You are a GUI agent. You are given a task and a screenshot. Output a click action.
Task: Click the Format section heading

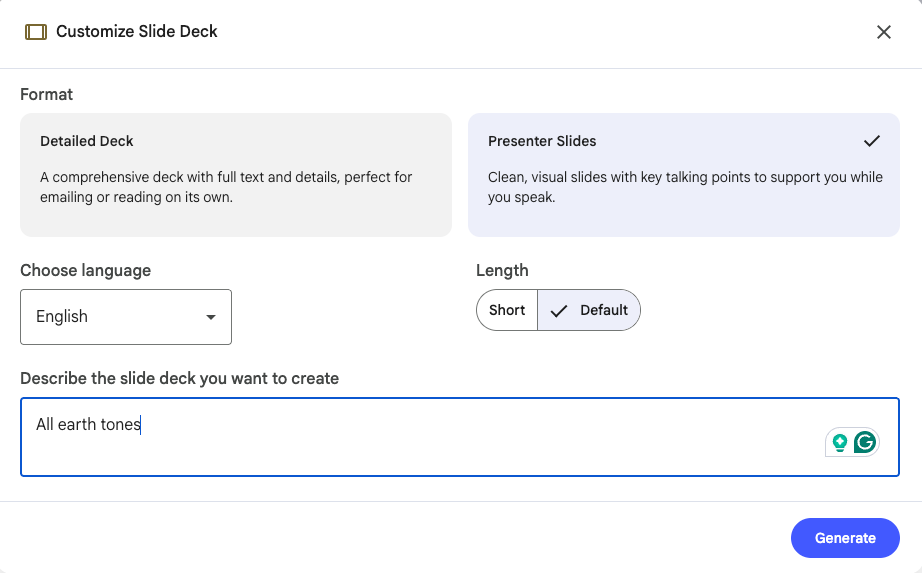click(x=47, y=95)
